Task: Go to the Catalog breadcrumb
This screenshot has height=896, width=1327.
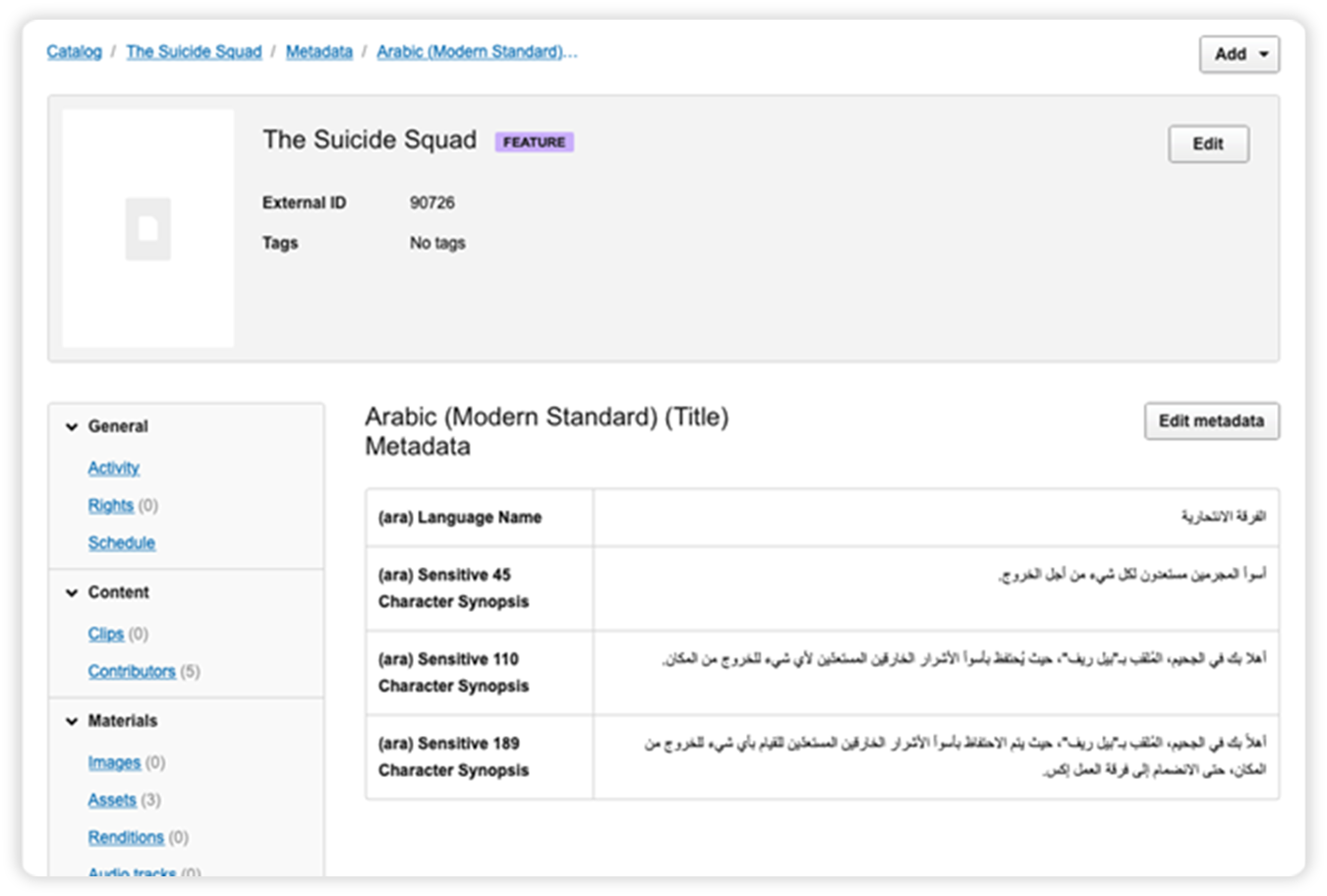Action: (x=75, y=51)
